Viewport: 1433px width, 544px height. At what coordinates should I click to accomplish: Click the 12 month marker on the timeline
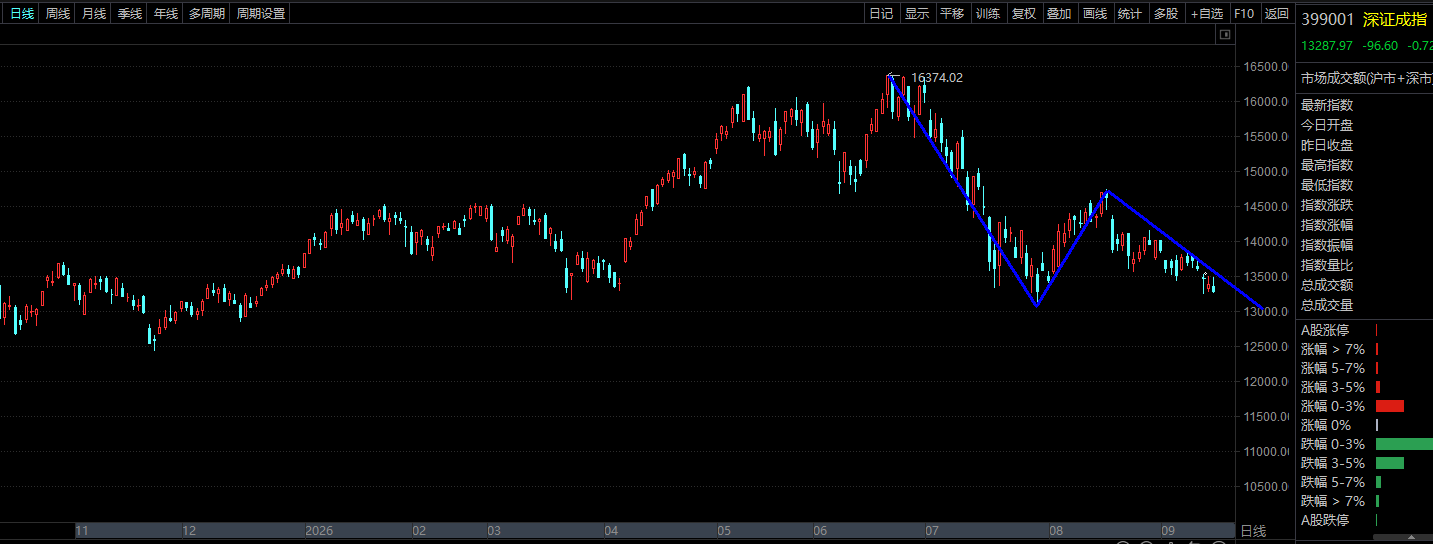(x=189, y=531)
